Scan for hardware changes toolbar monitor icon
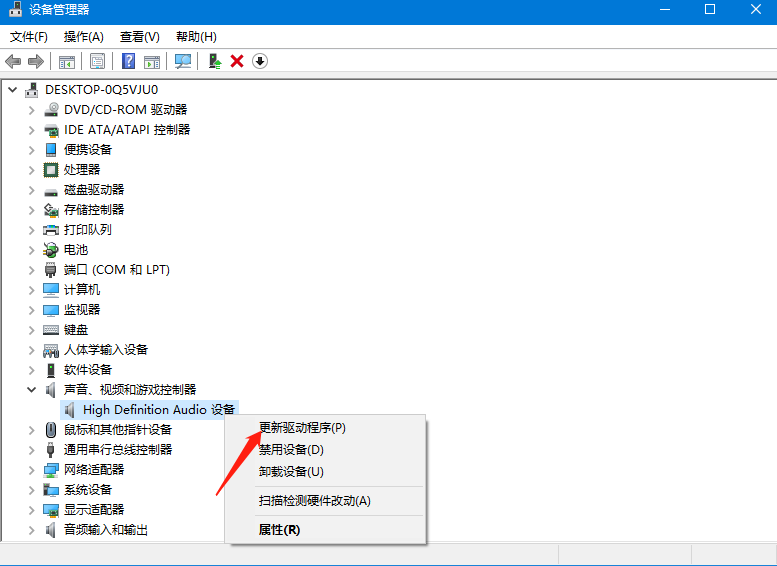This screenshot has height=566, width=777. click(x=182, y=61)
